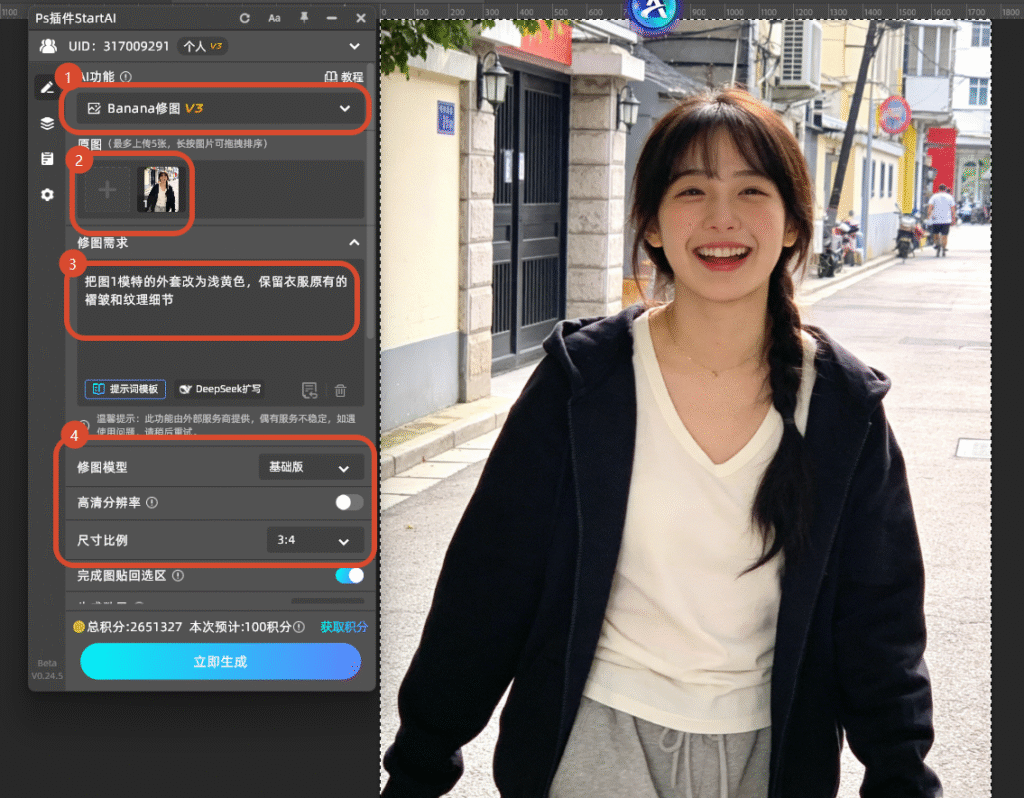Click the trash icon to clear the prompt

pos(340,391)
